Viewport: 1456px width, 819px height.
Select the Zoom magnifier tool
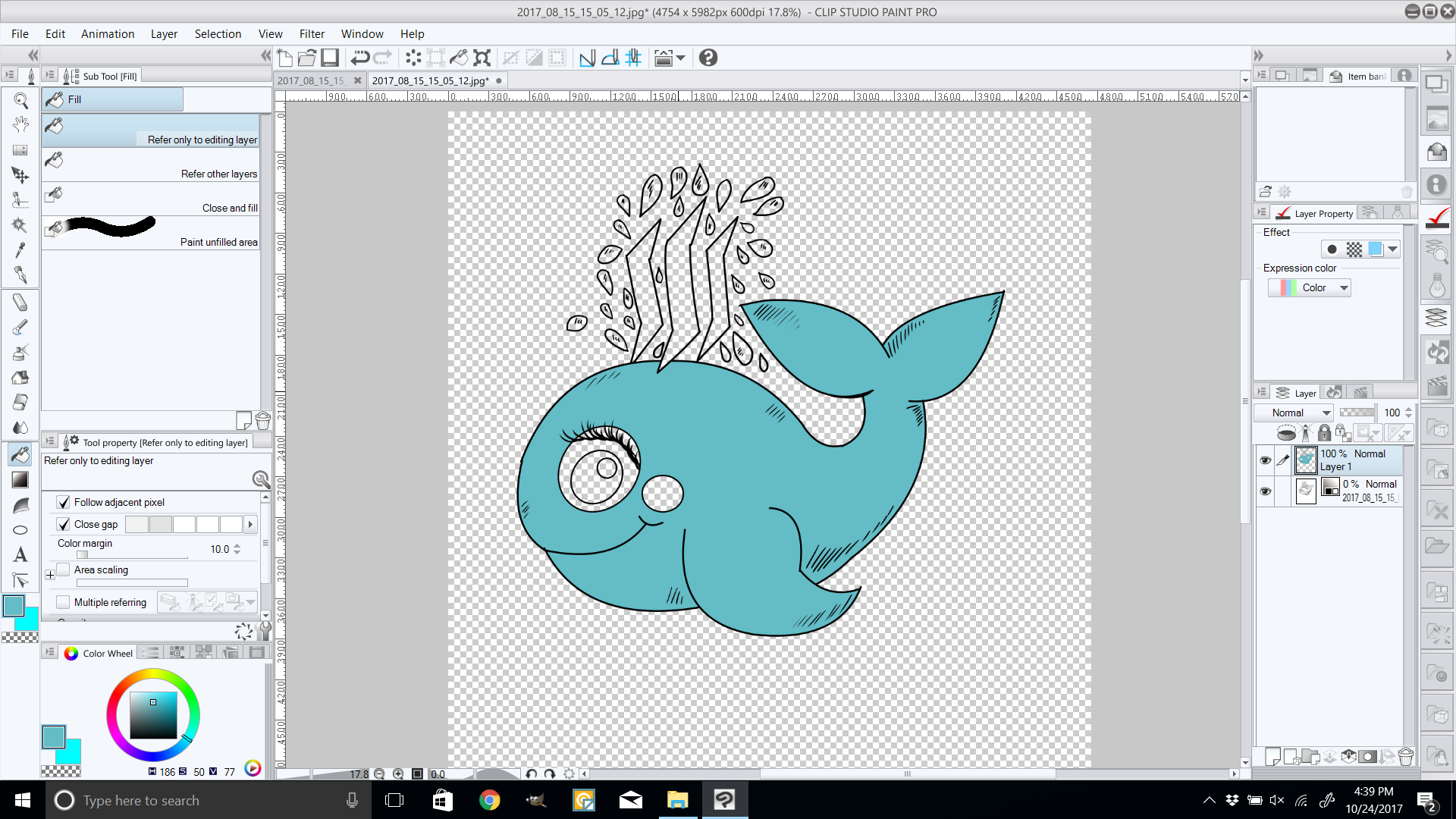pos(20,100)
